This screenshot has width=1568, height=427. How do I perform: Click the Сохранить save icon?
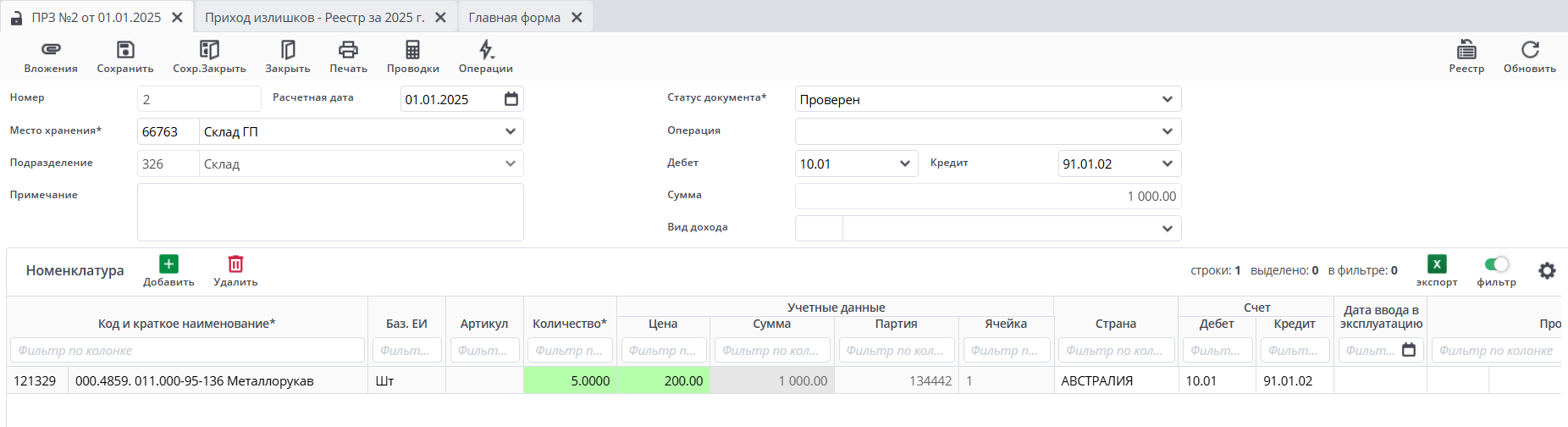(125, 50)
